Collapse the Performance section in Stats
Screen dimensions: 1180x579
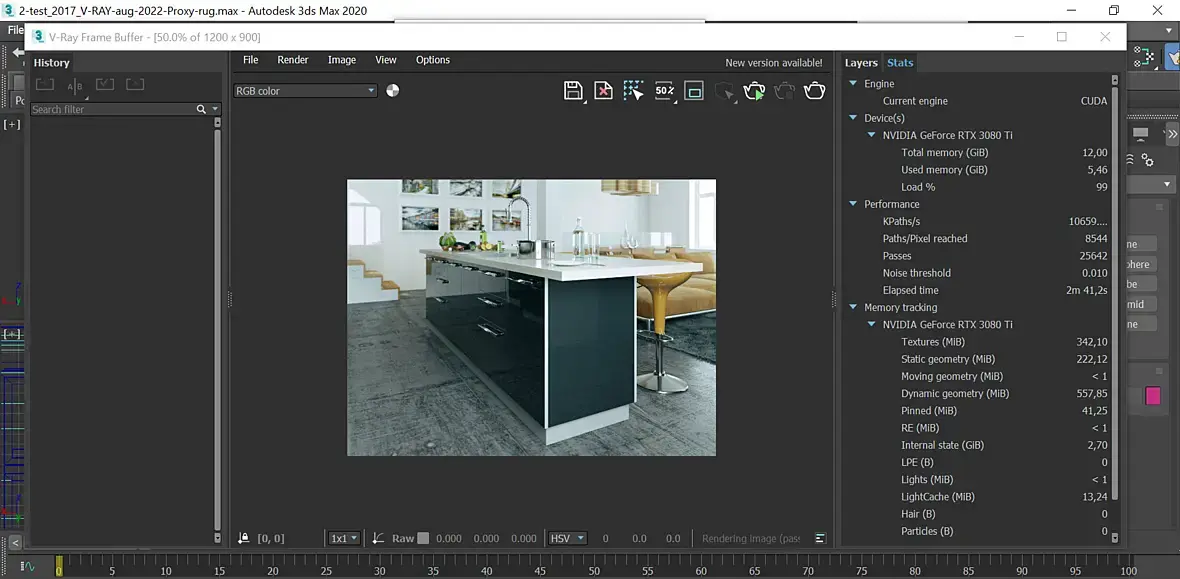point(853,204)
